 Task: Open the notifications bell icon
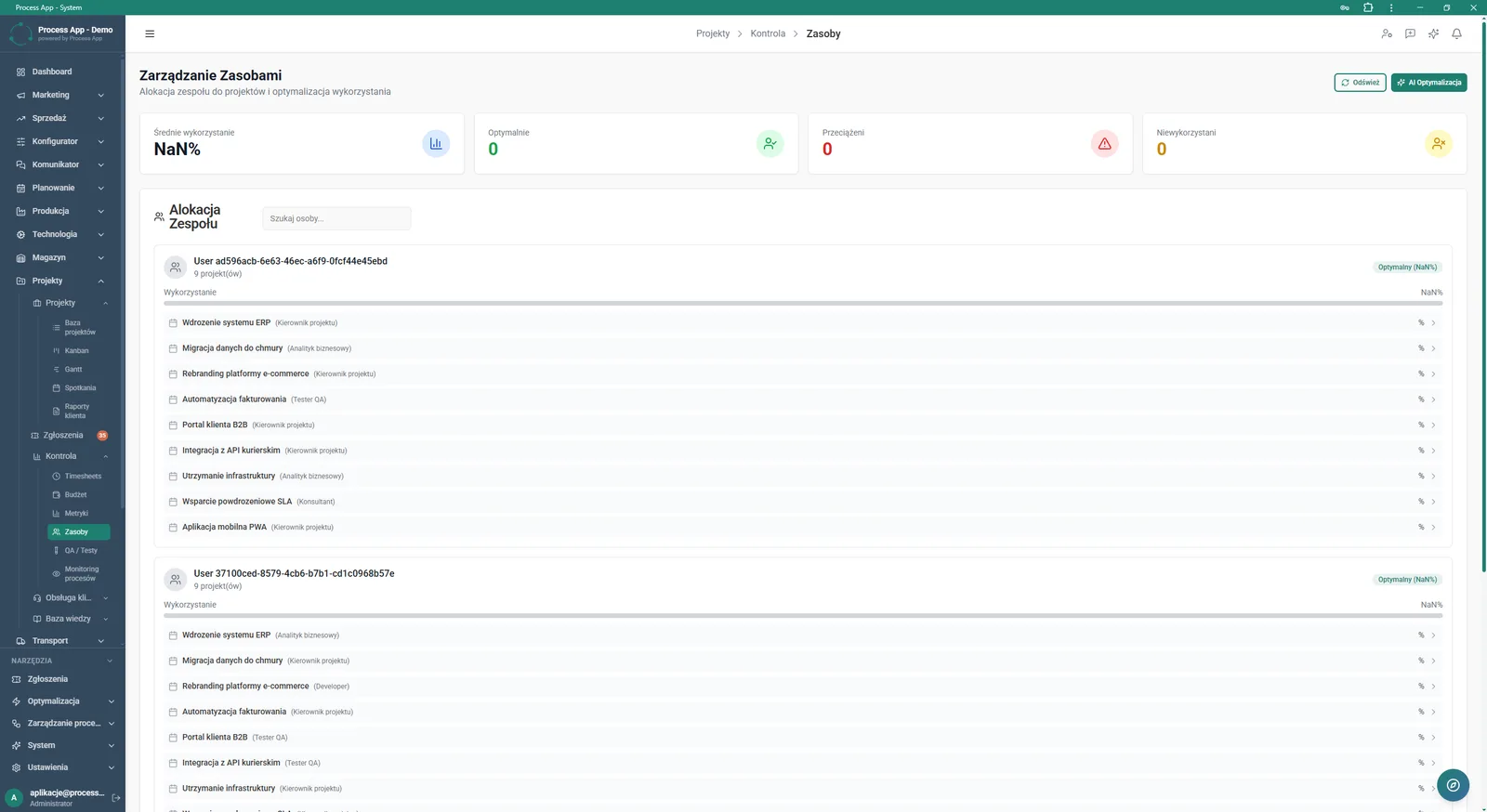pyautogui.click(x=1456, y=33)
